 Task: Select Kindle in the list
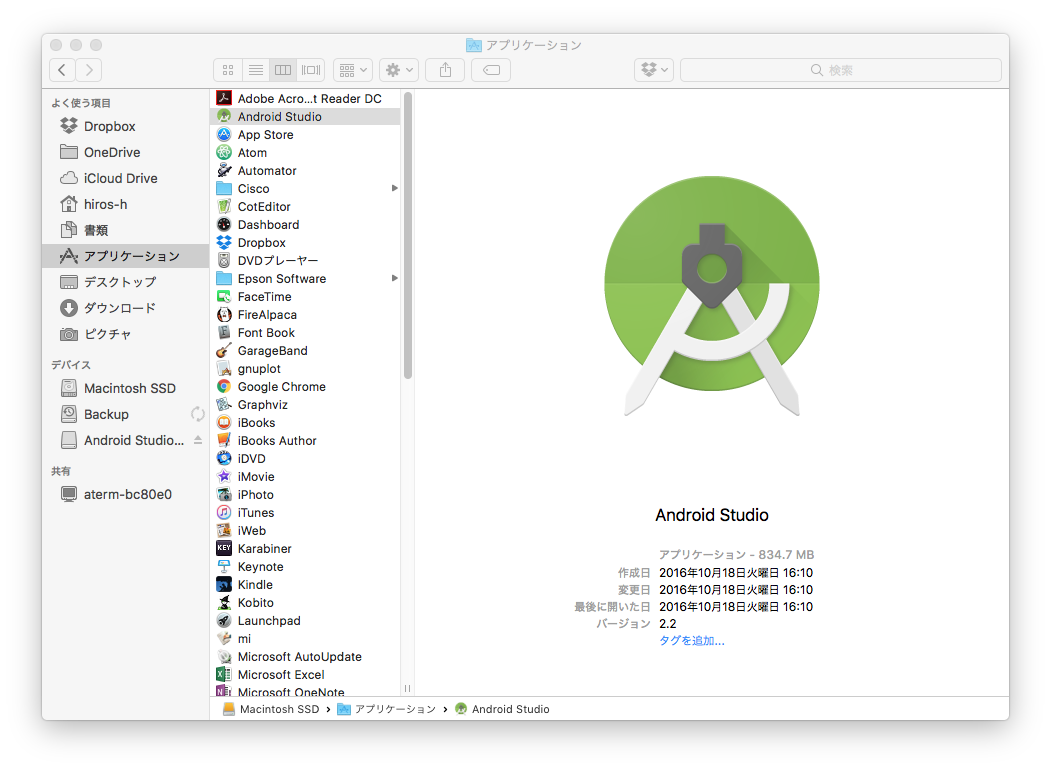coord(306,585)
